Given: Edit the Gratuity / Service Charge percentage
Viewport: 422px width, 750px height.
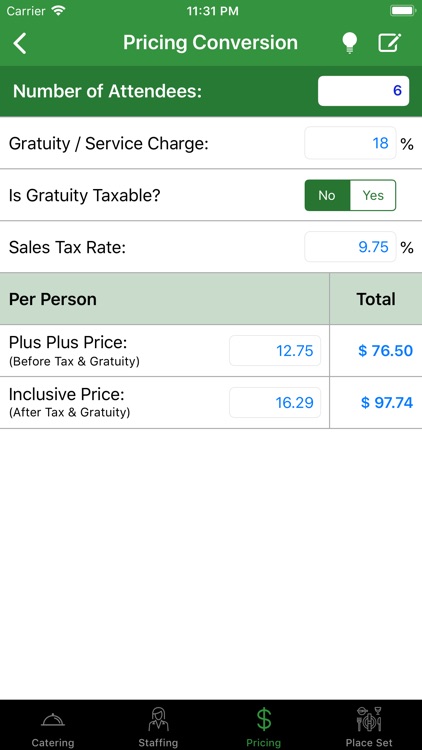Looking at the screenshot, I should 350,143.
